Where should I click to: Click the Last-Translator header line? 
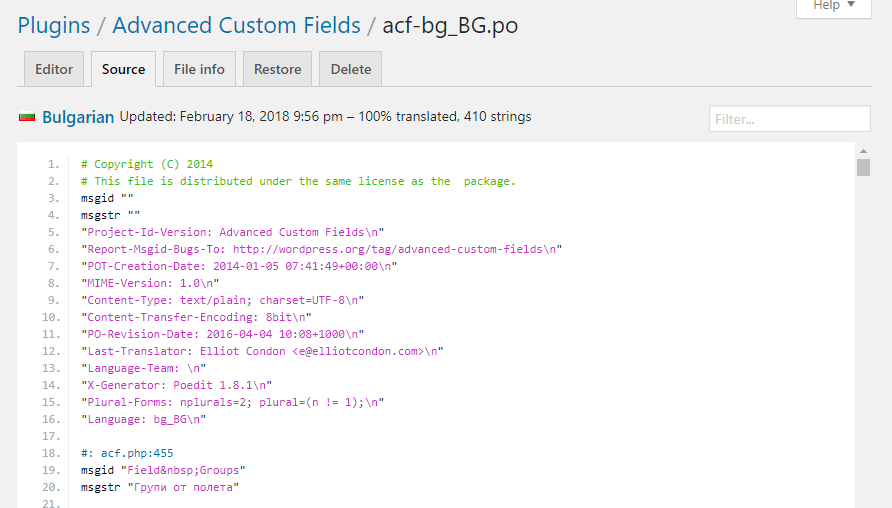[x=262, y=351]
